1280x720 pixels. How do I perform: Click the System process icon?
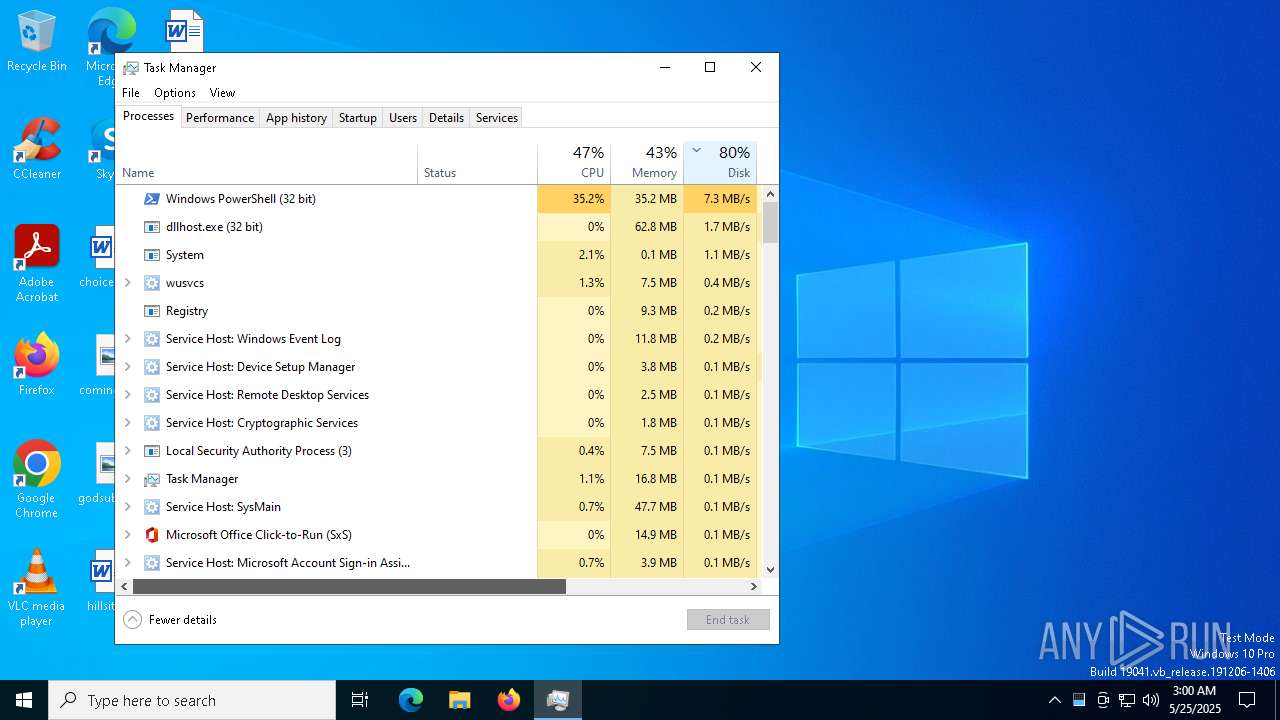coord(152,255)
